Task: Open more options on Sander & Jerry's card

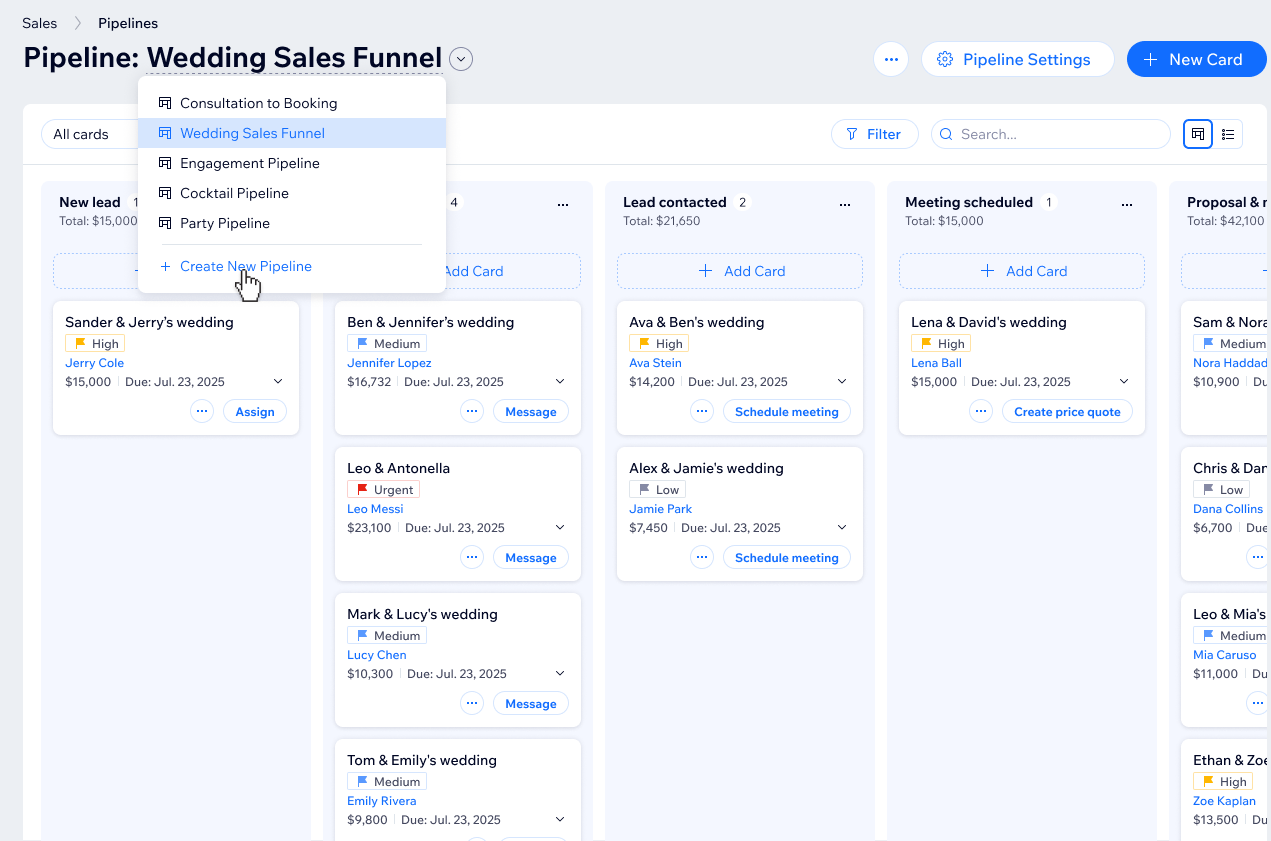Action: [202, 411]
